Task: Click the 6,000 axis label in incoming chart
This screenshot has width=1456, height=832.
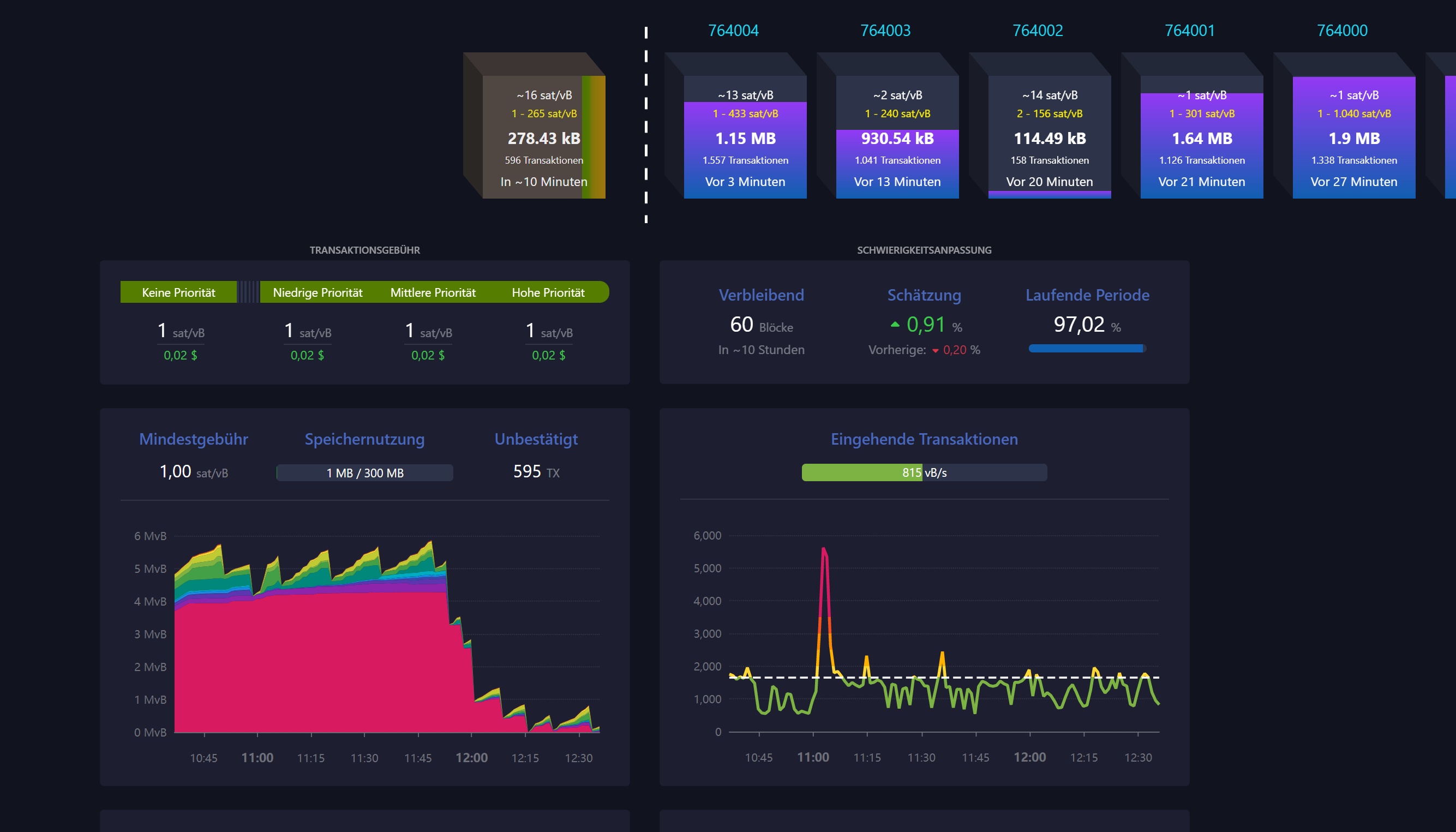Action: pyautogui.click(x=707, y=535)
